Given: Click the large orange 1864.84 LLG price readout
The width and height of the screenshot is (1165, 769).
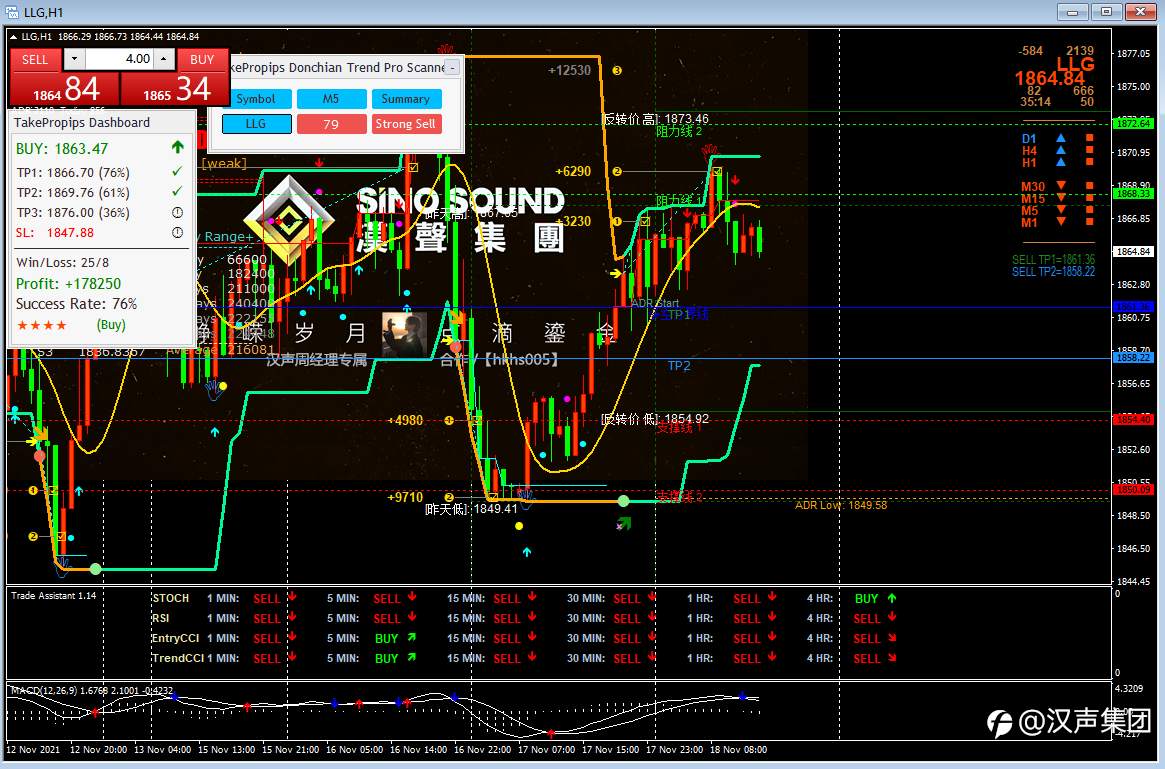Looking at the screenshot, I should [x=1050, y=79].
